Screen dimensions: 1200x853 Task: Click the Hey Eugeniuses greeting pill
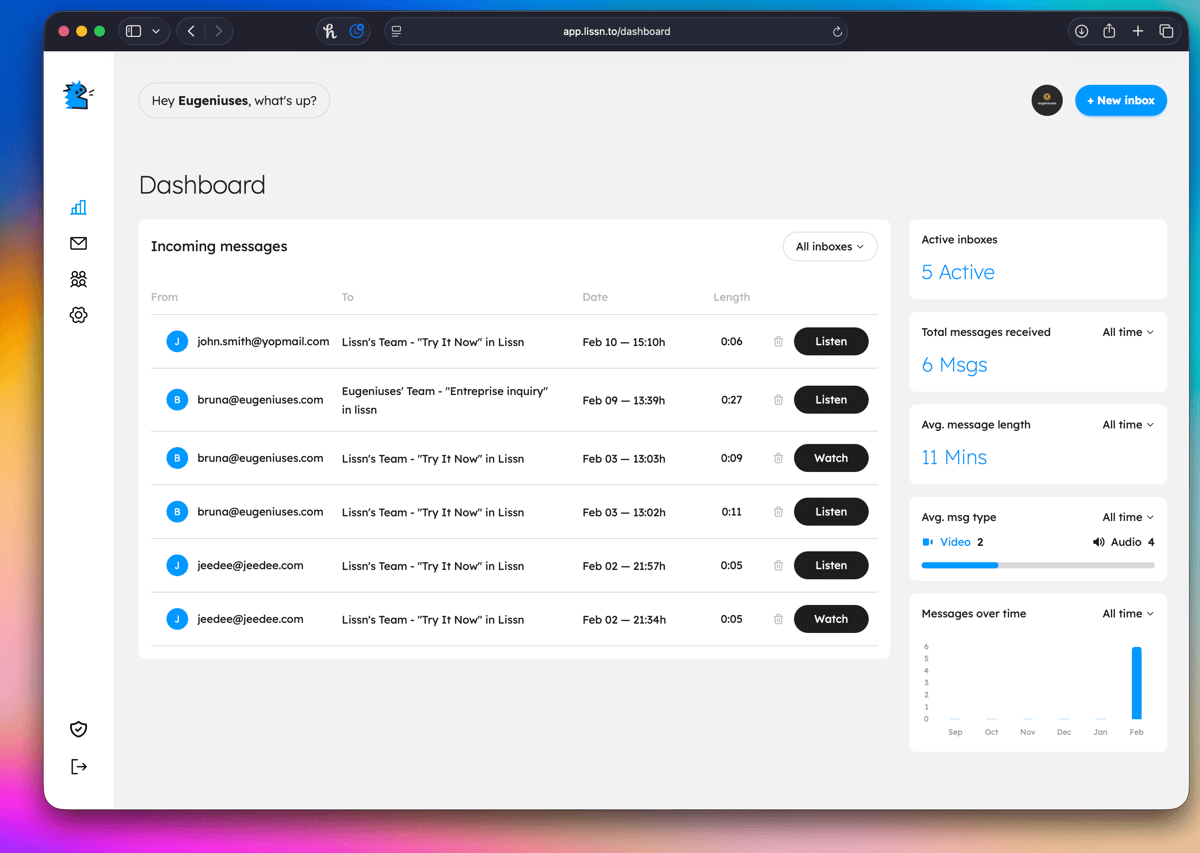point(234,100)
